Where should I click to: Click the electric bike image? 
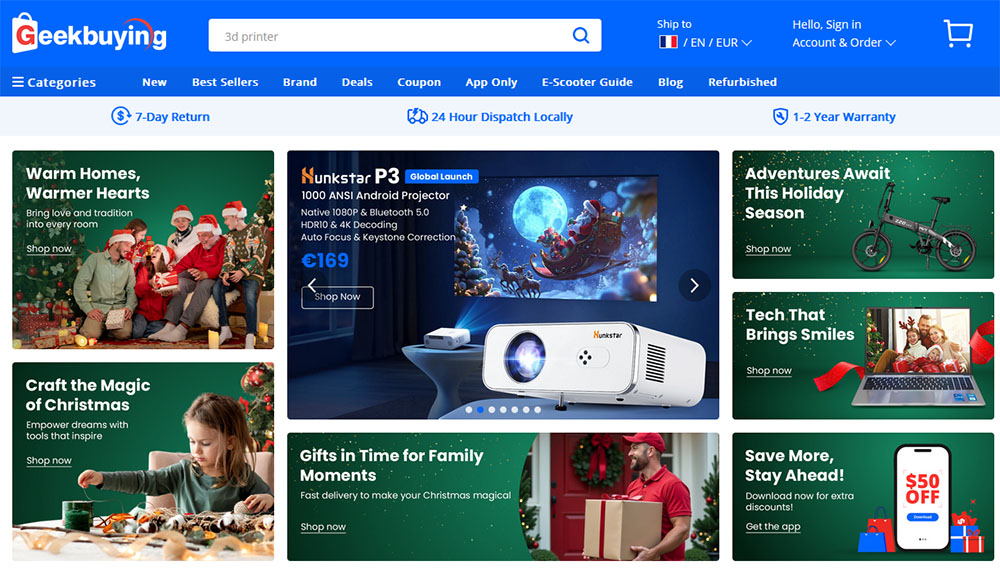tap(915, 228)
